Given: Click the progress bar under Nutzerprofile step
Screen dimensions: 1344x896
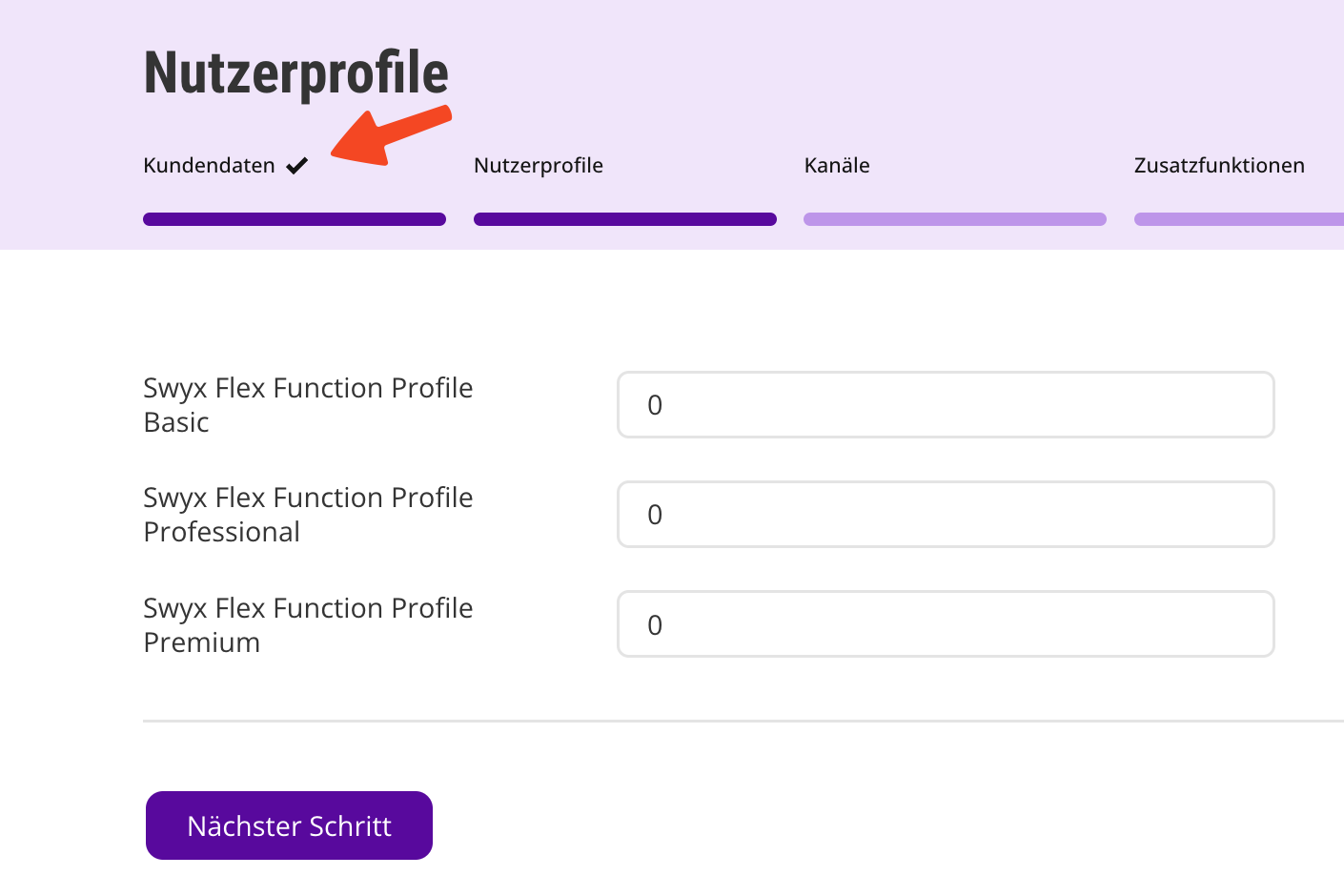Looking at the screenshot, I should (624, 219).
